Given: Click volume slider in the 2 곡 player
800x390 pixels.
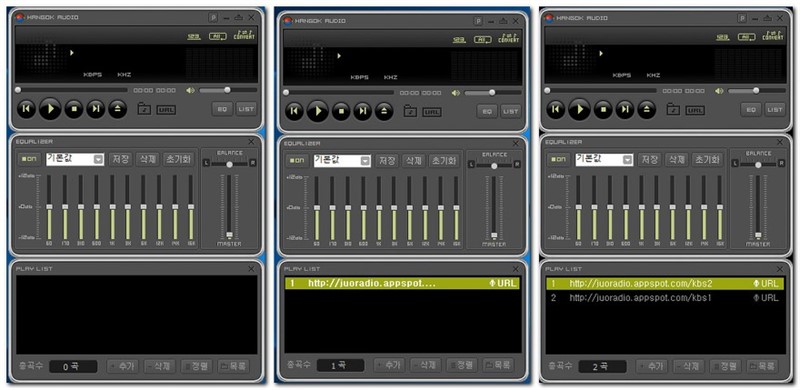Looking at the screenshot, I should [757, 91].
